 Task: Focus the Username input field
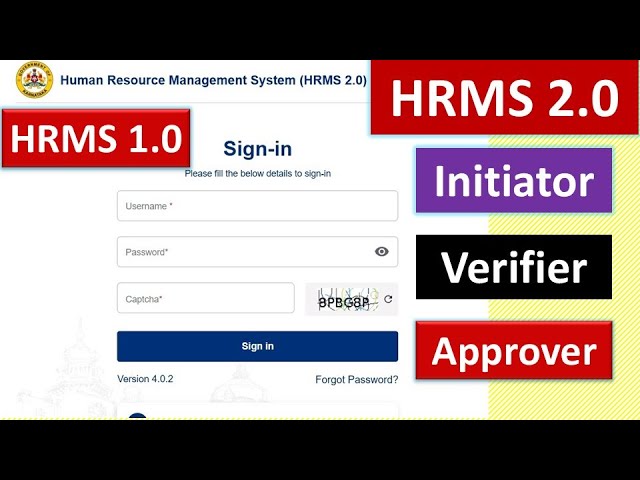258,206
